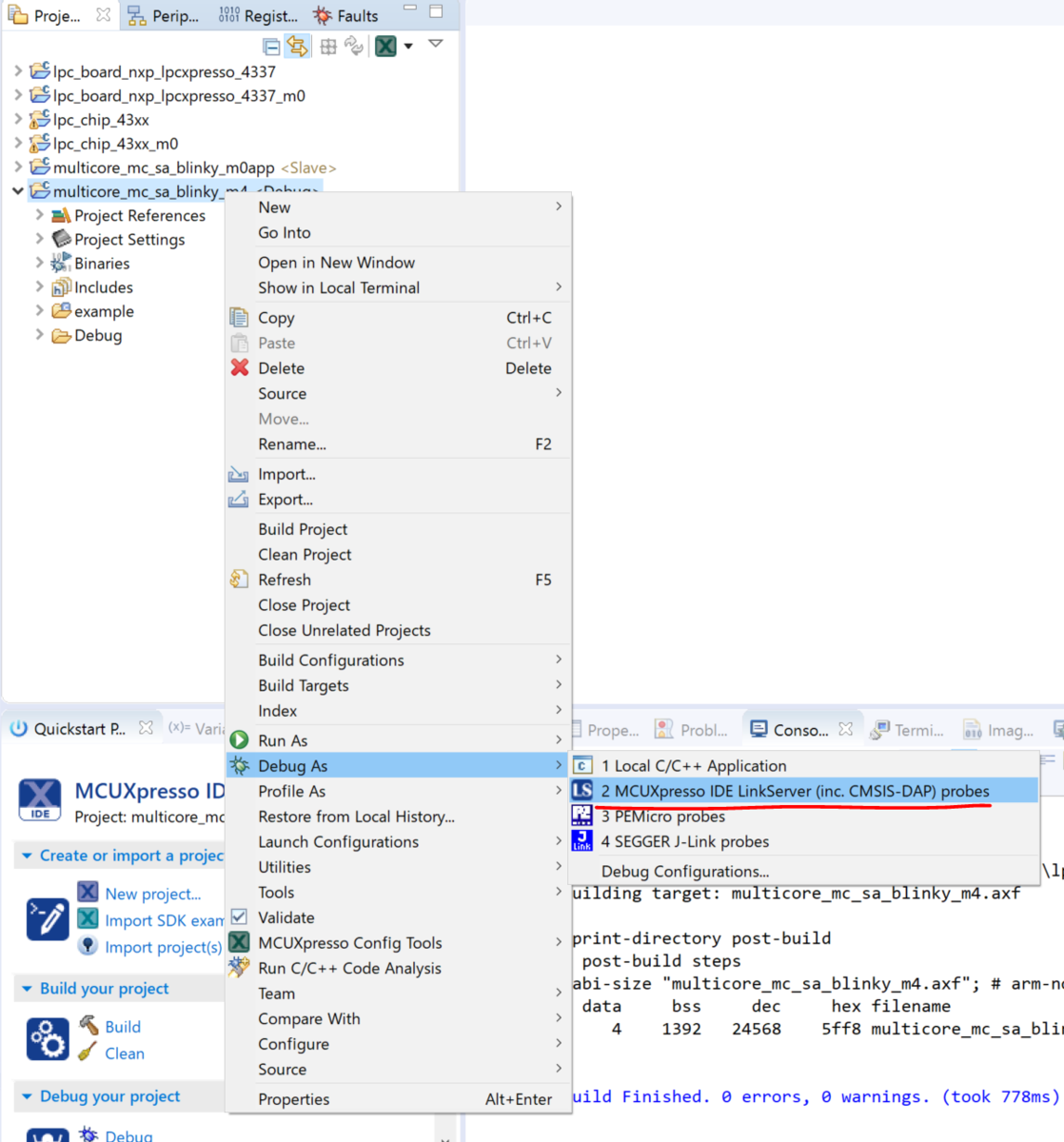Image resolution: width=1064 pixels, height=1142 pixels.
Task: Click the Refresh icon in menu
Action: point(239,580)
